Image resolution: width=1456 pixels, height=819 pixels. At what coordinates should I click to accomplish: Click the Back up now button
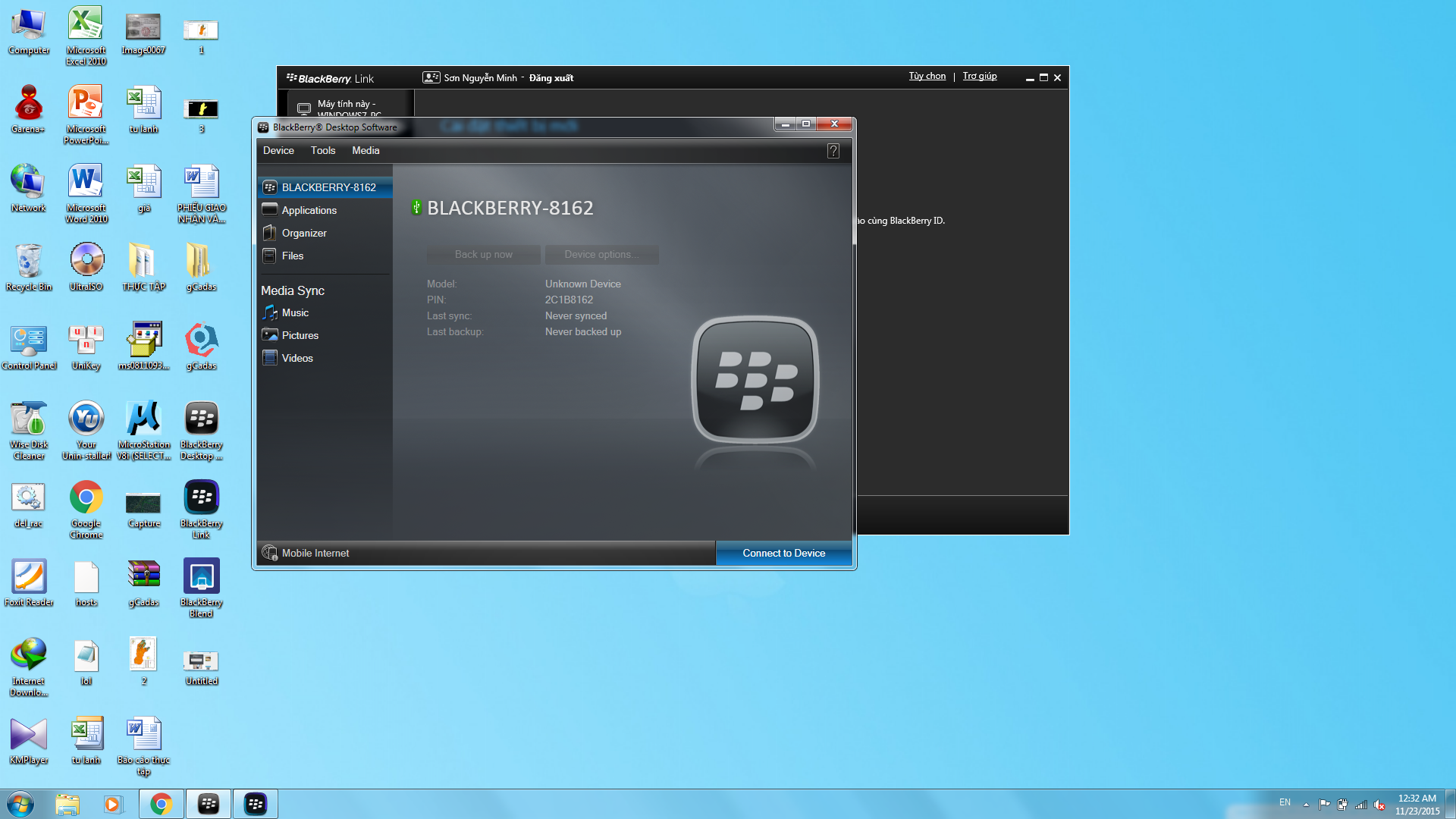[x=484, y=255]
